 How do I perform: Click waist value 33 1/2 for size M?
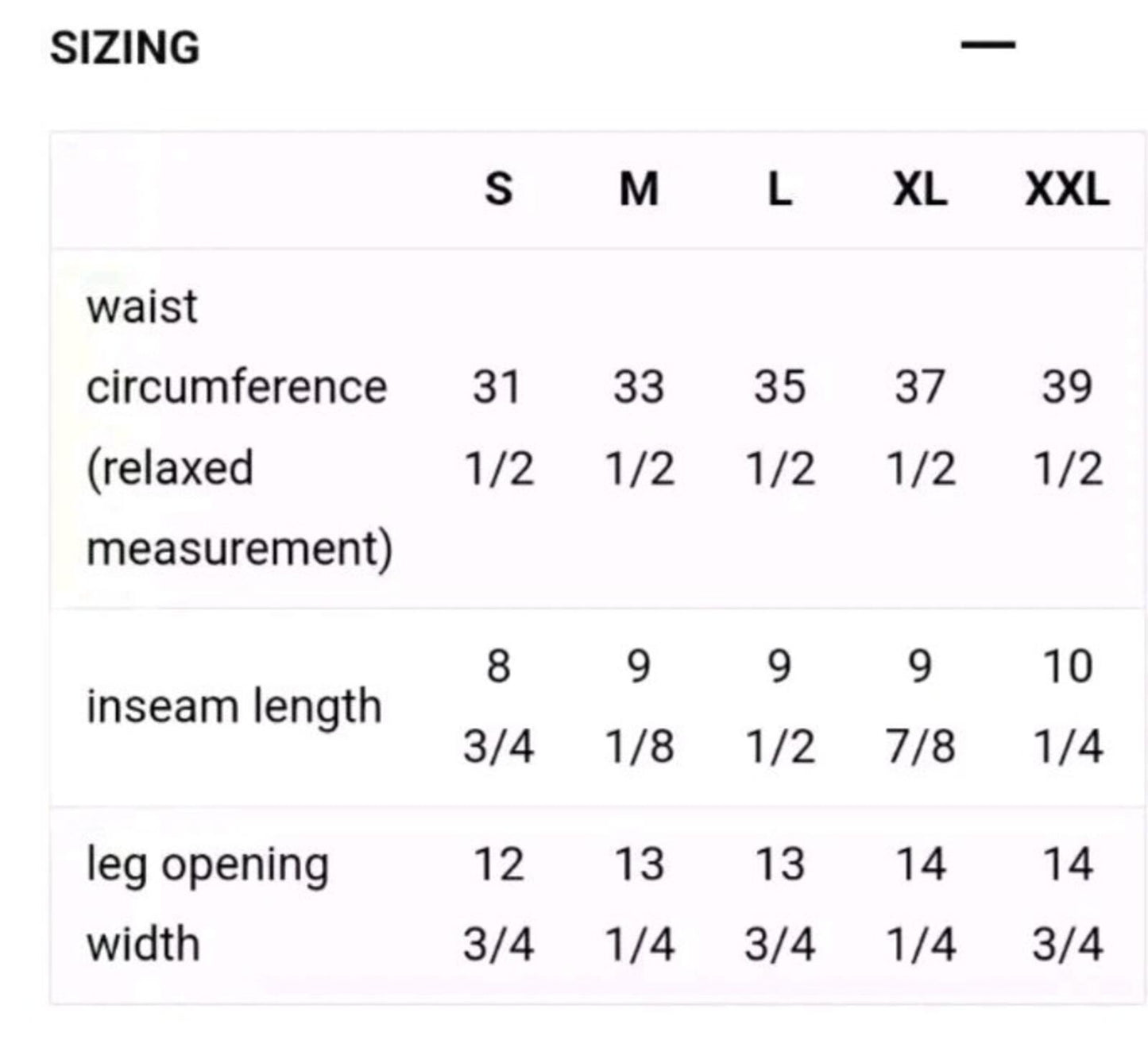click(x=640, y=427)
